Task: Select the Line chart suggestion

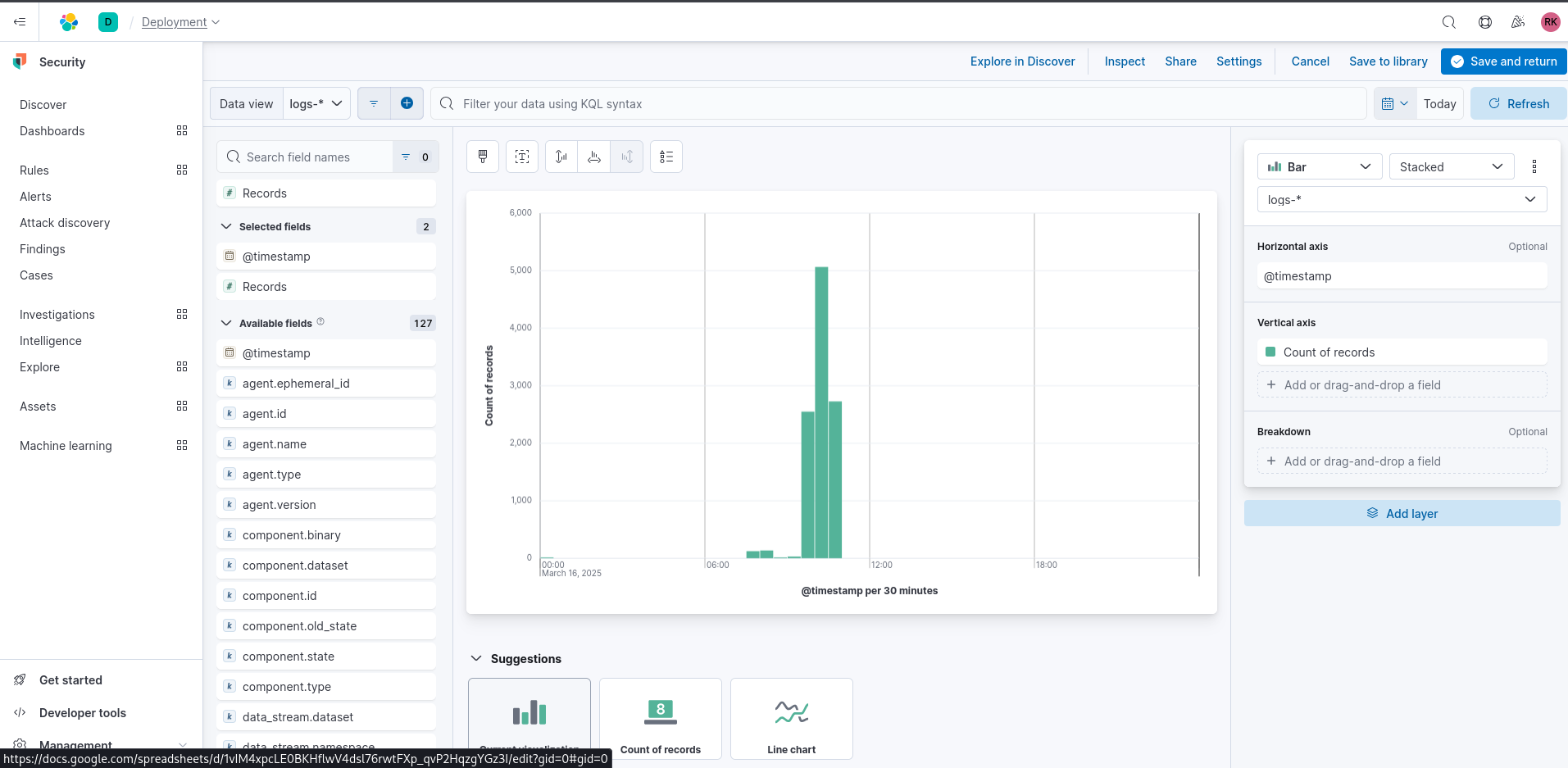Action: pyautogui.click(x=791, y=719)
